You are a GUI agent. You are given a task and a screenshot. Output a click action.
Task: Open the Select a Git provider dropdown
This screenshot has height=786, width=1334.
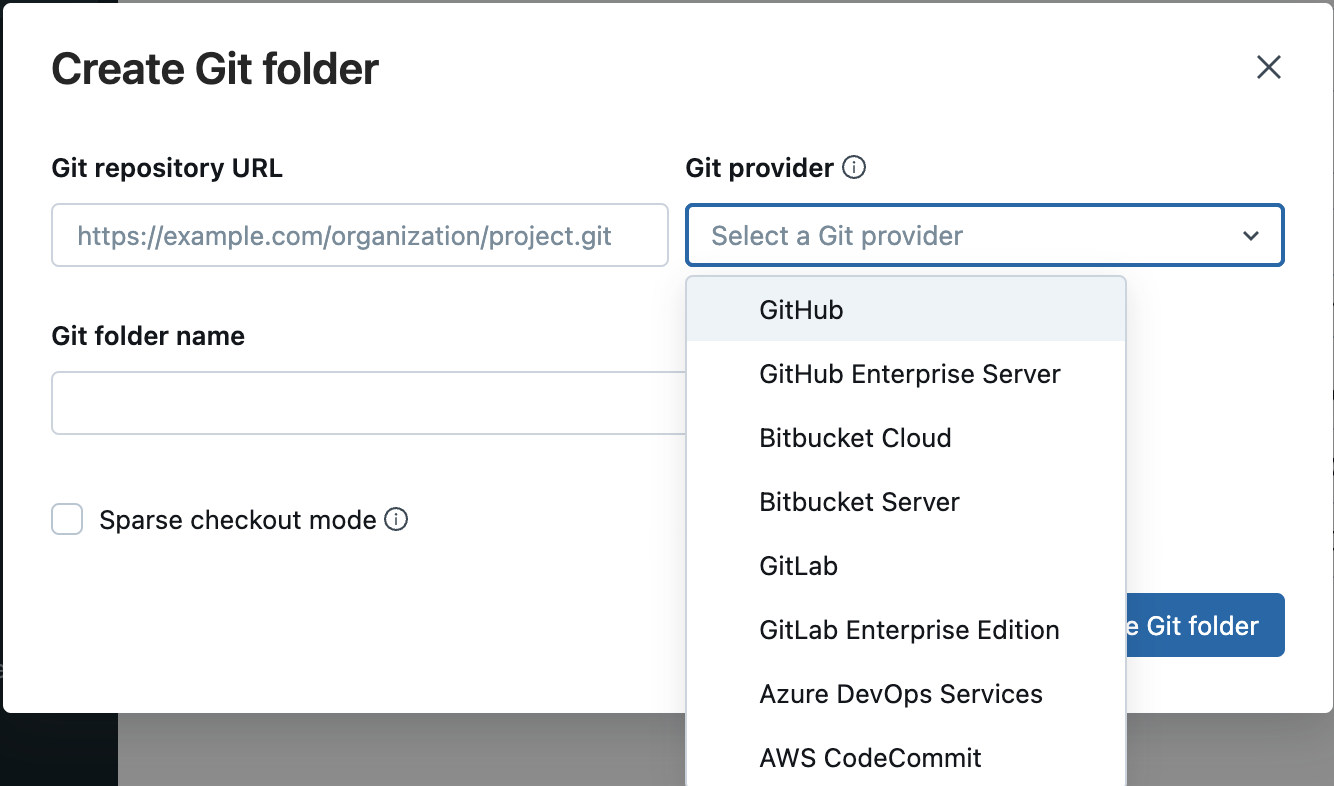coord(985,235)
